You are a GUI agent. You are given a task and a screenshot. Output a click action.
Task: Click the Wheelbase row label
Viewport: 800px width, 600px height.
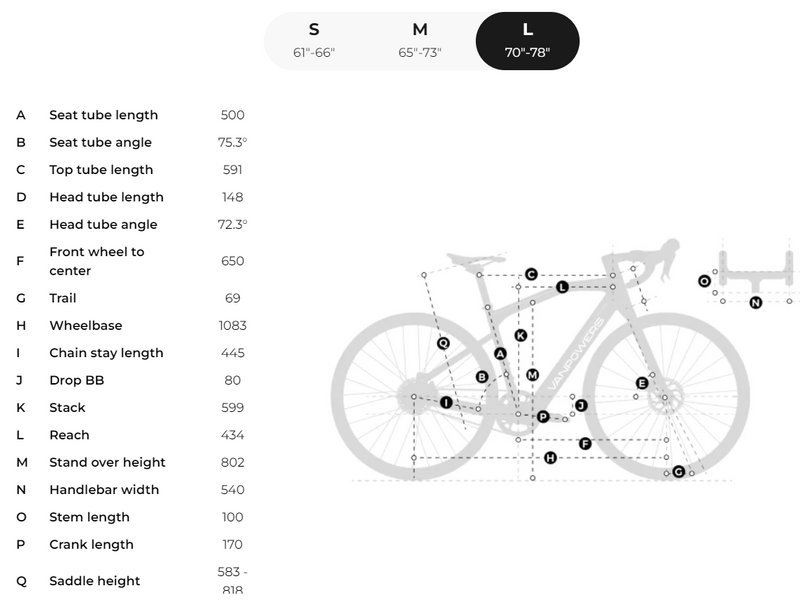[86, 326]
